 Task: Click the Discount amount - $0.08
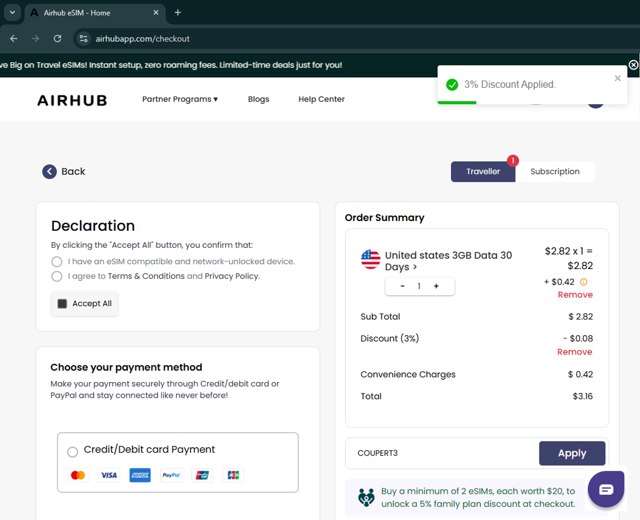pos(578,338)
